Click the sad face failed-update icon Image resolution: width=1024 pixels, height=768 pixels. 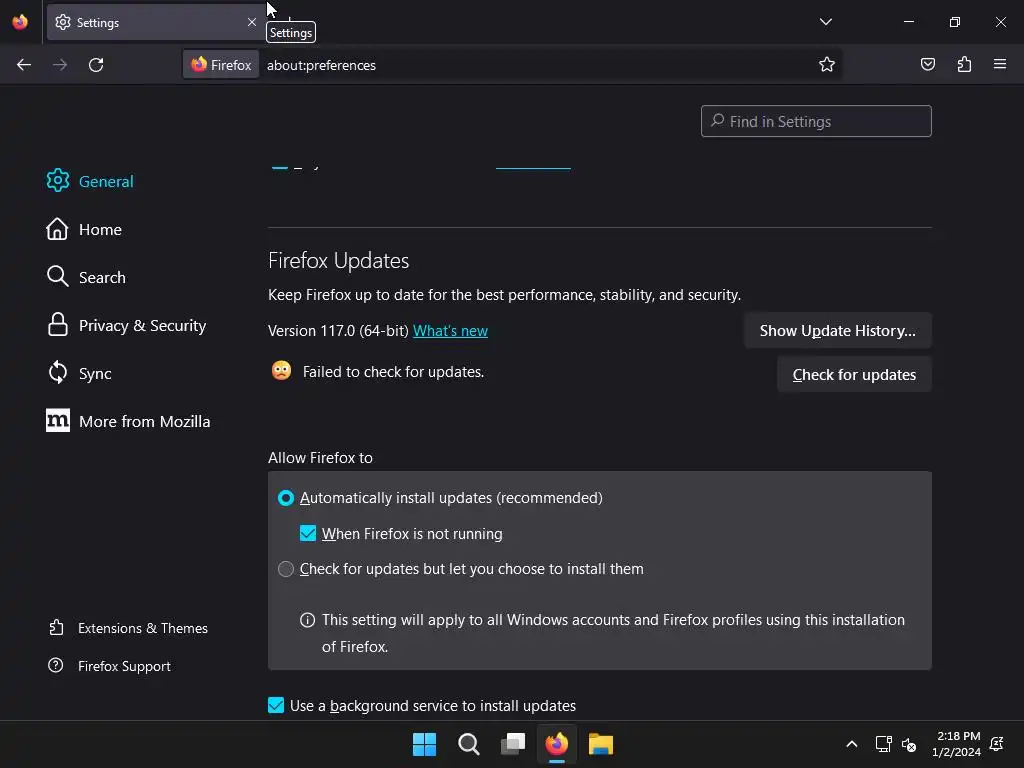tap(281, 371)
